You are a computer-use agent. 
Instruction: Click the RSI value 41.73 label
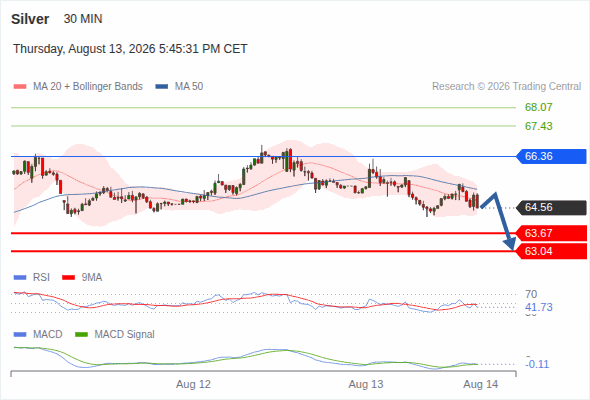point(538,307)
